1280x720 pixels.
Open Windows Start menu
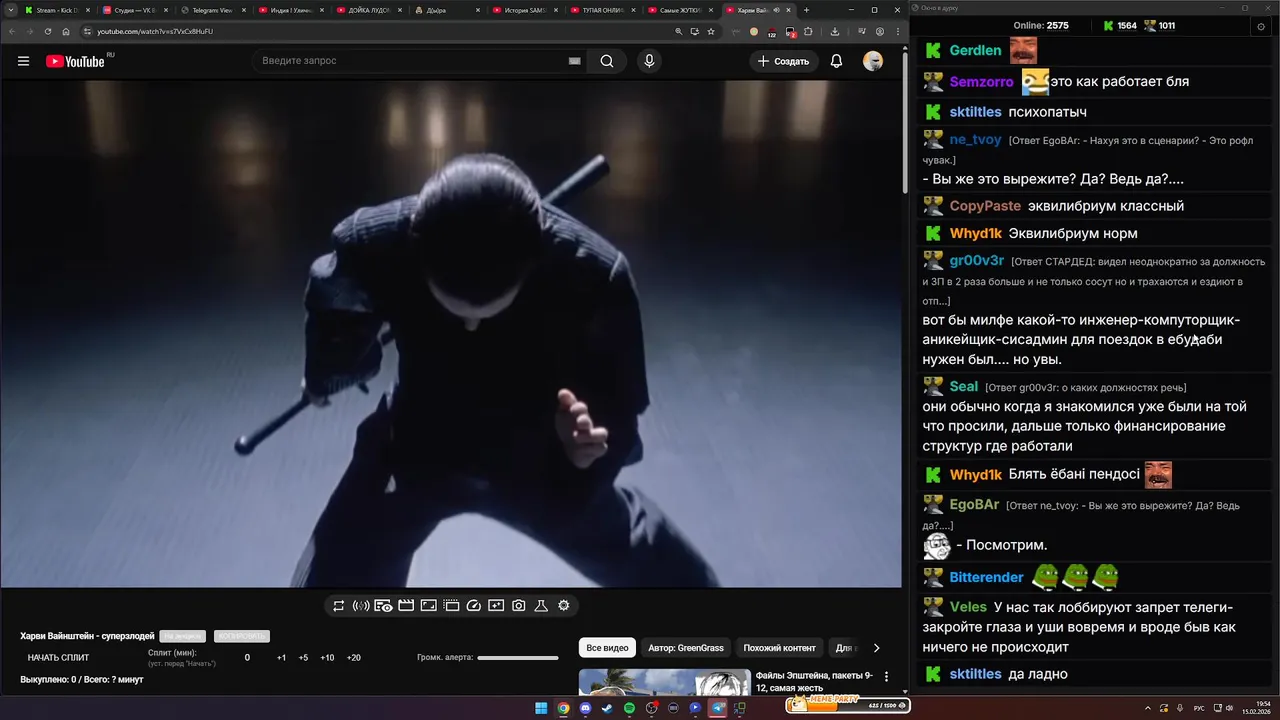[x=541, y=708]
